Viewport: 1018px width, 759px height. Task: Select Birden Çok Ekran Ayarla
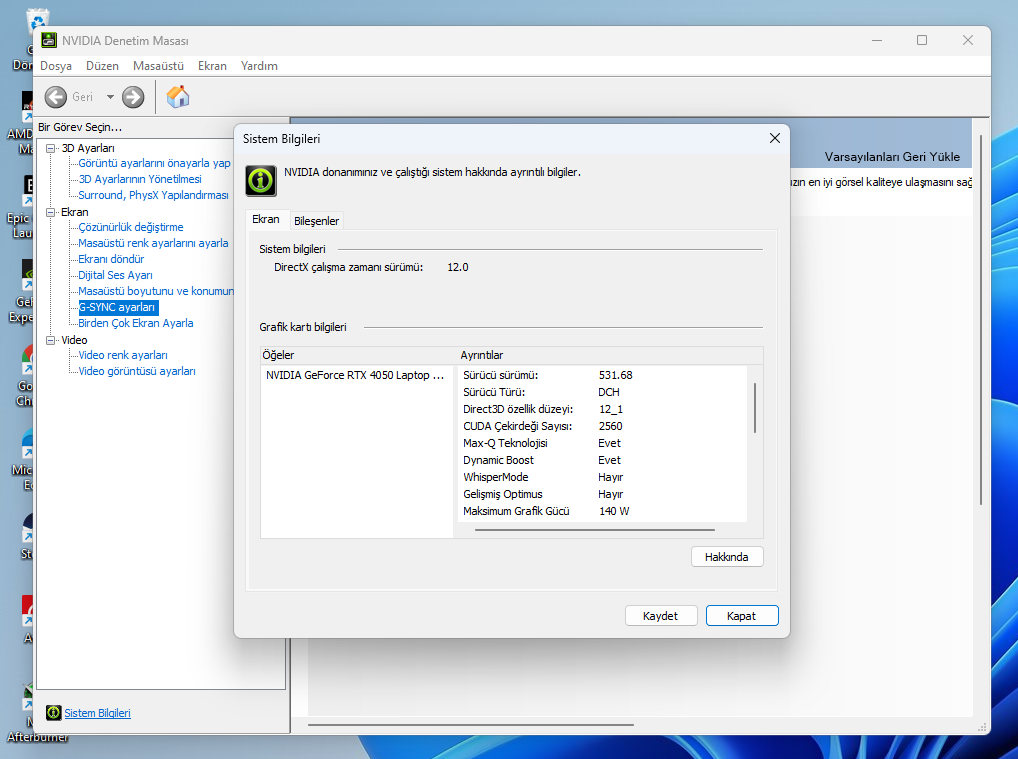[x=136, y=323]
